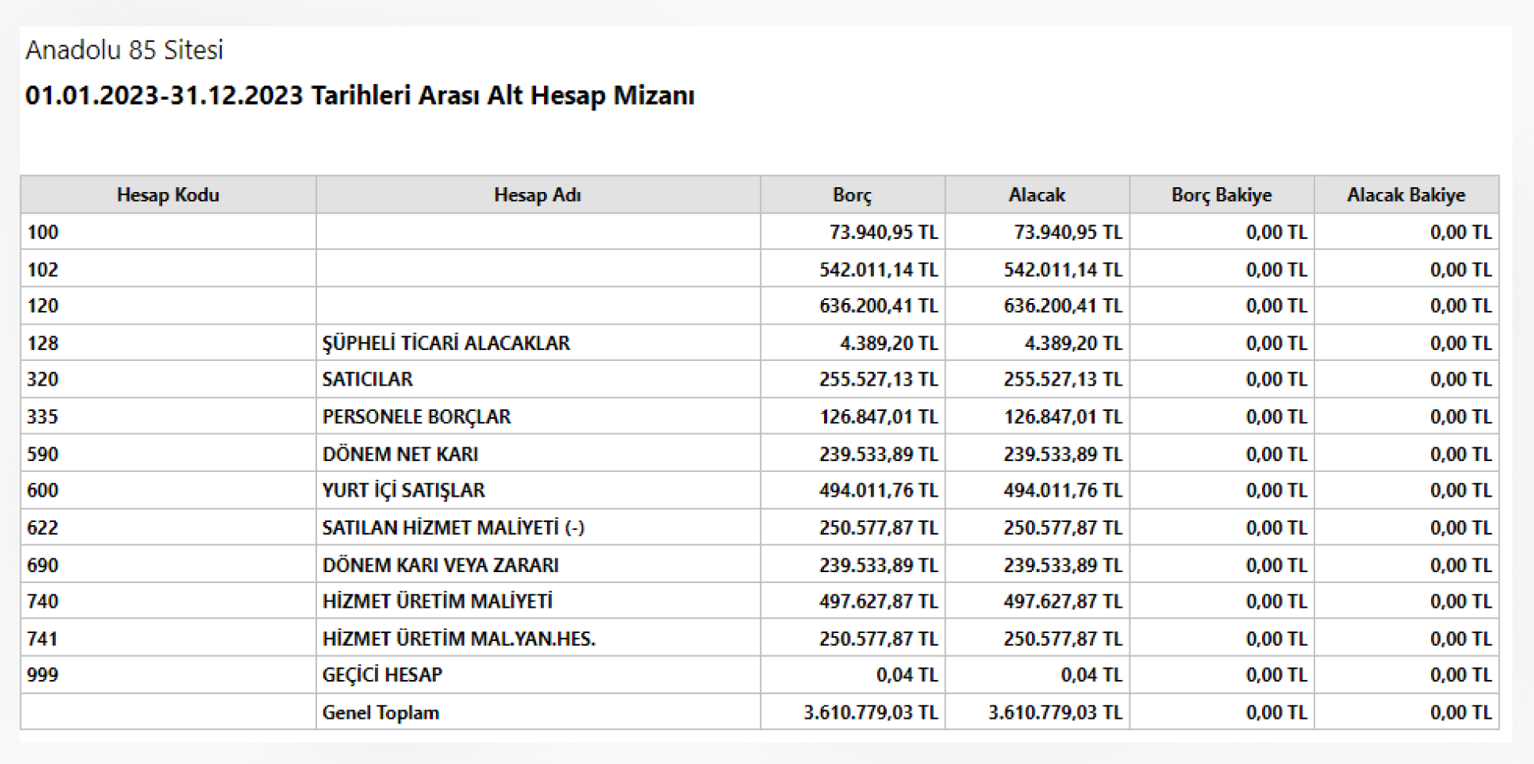The image size is (1534, 764).
Task: Select account code 740
Action: [43, 602]
